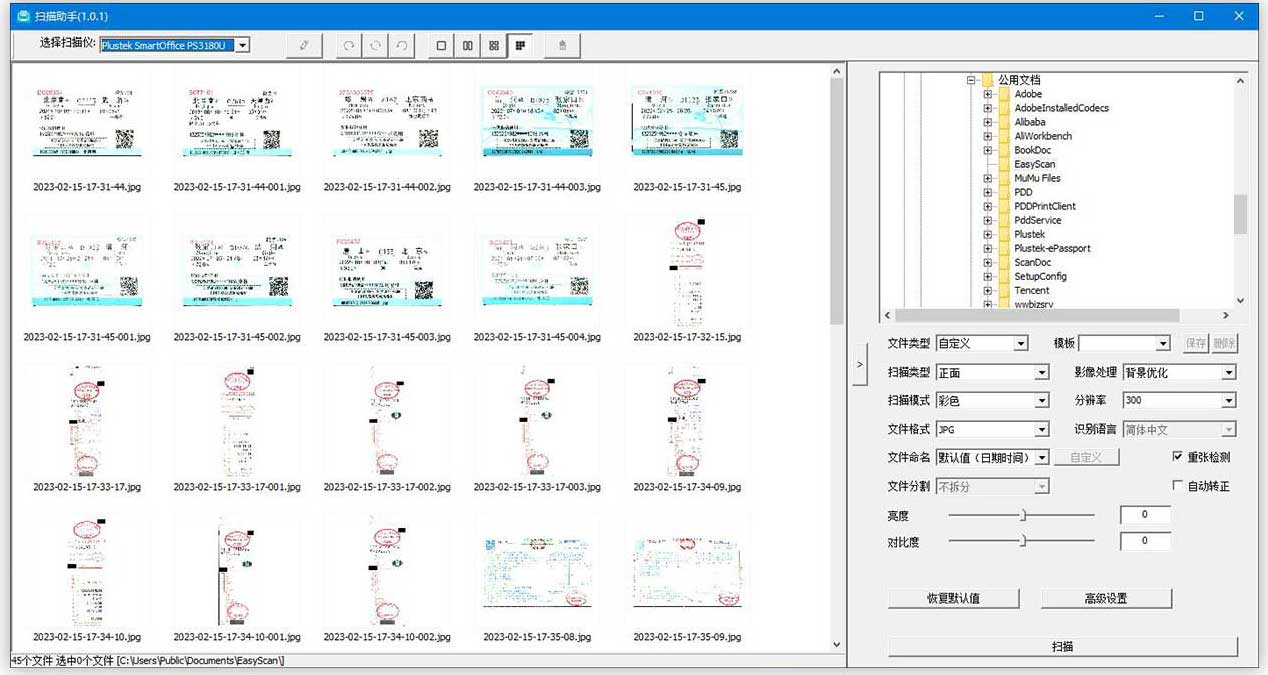Select thumbnail 2023-02-15-17-31-44-003.jpg
The image size is (1268, 675).
tap(537, 120)
